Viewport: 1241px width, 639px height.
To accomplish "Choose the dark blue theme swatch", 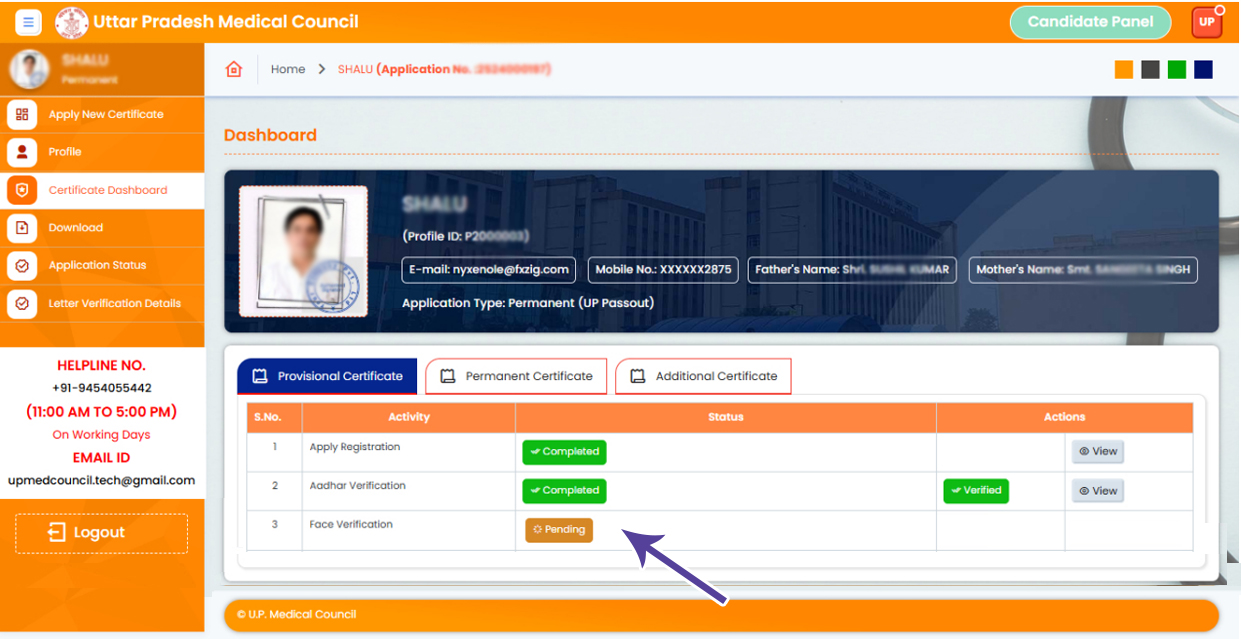I will [x=1203, y=69].
